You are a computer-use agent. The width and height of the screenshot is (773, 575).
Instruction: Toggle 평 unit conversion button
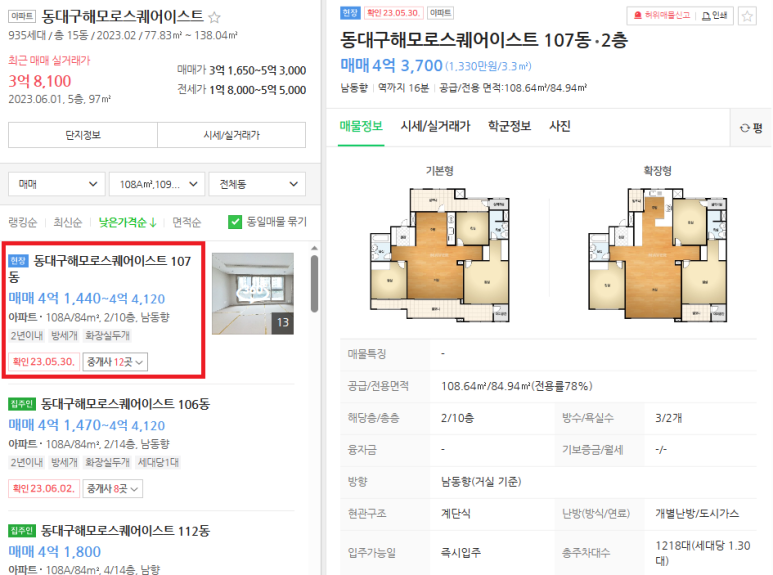751,128
